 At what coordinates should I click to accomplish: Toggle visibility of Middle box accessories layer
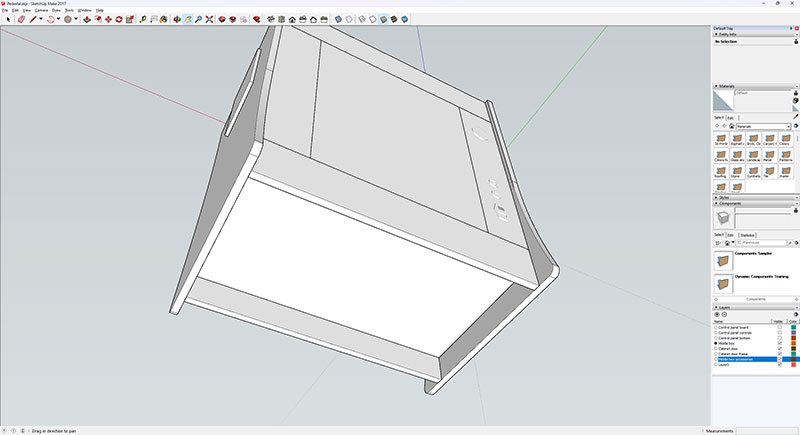coord(780,360)
